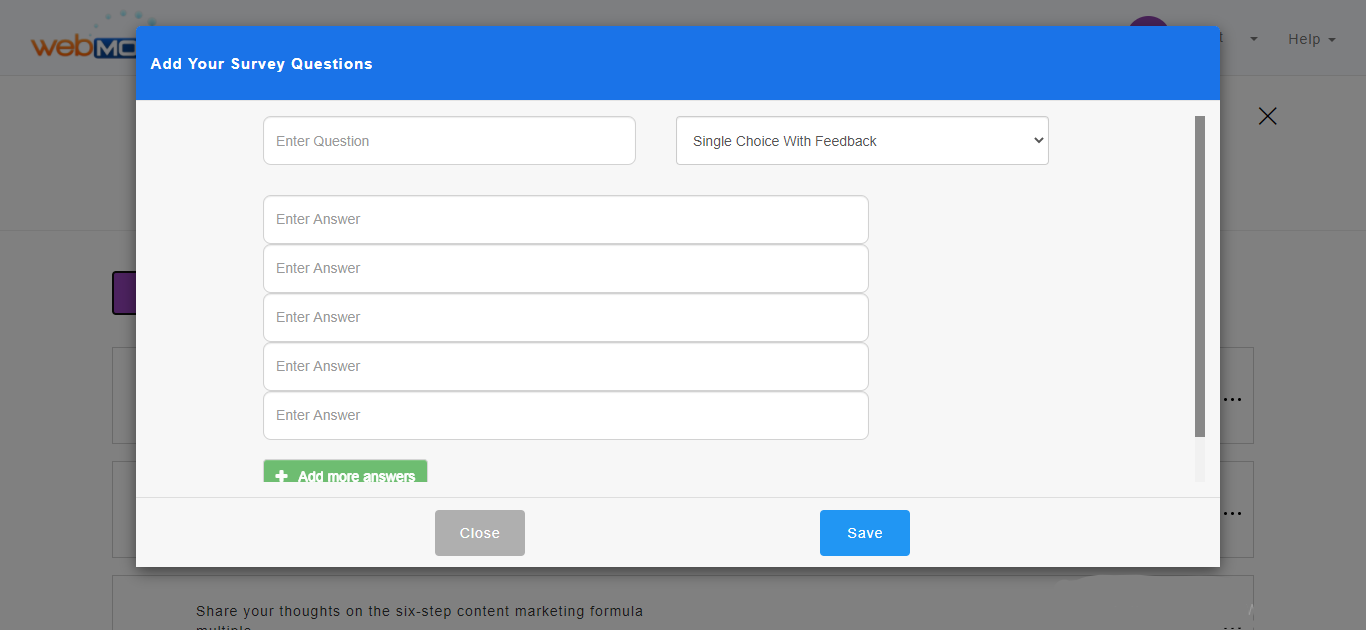
Task: Open account dropdown arrow beside Help
Action: click(x=1254, y=39)
